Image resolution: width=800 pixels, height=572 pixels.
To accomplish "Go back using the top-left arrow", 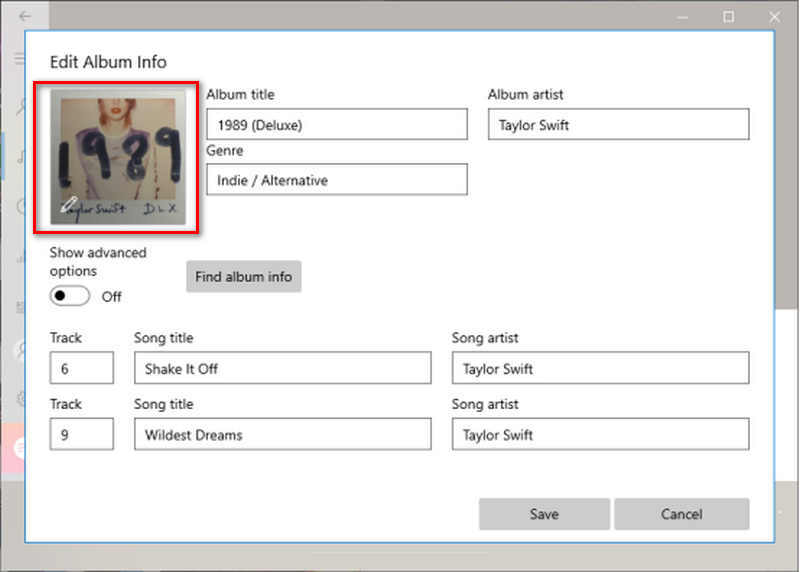I will [x=24, y=17].
